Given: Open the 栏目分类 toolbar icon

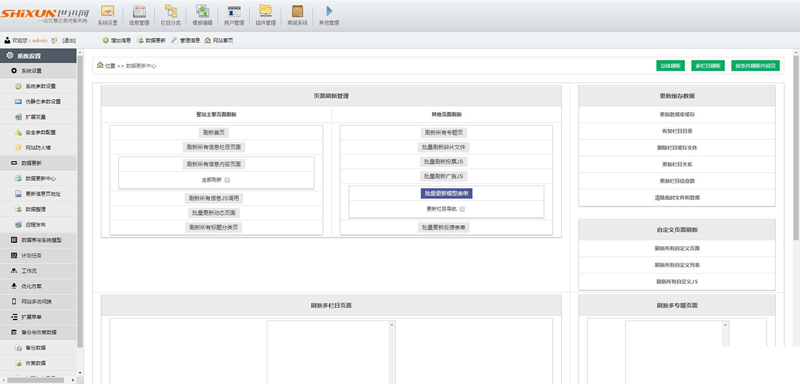Looking at the screenshot, I should pos(171,15).
